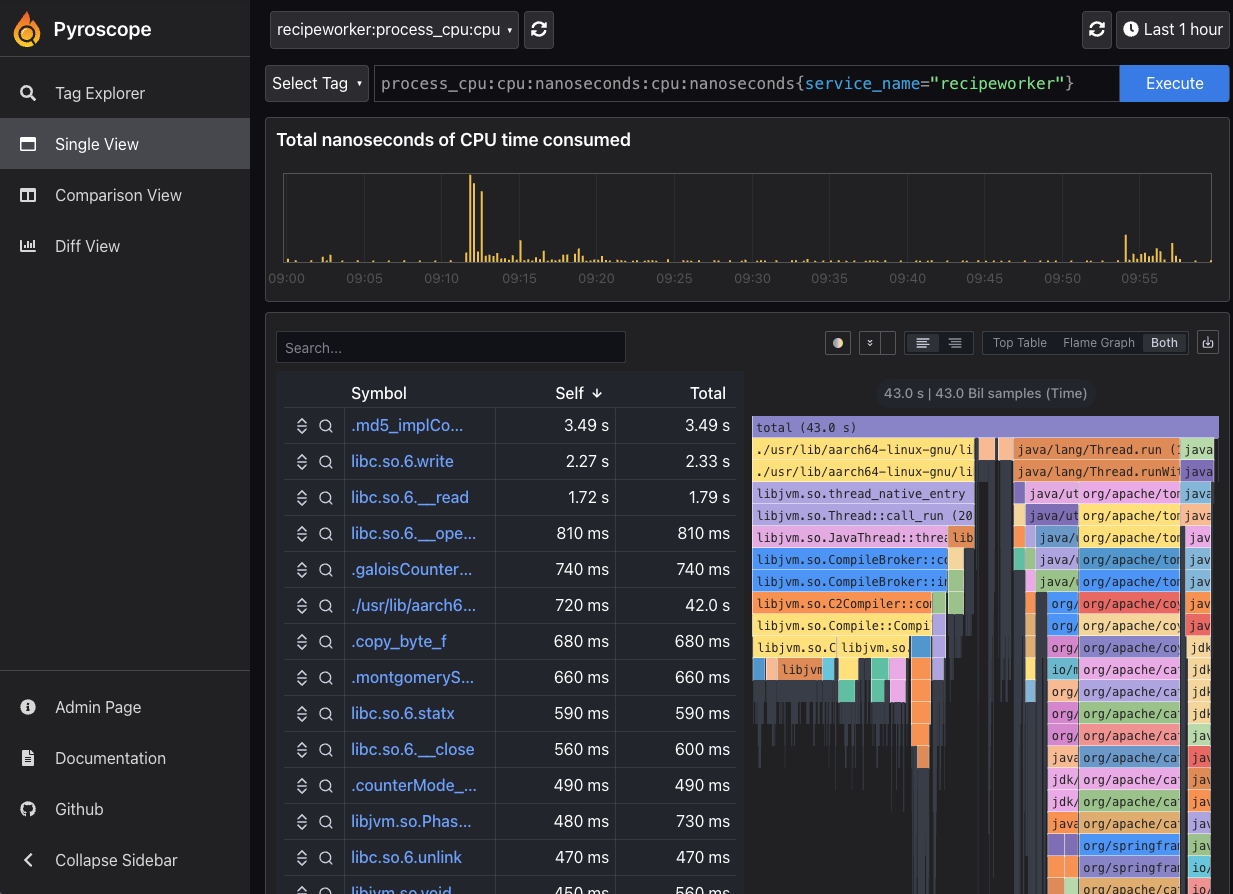The width and height of the screenshot is (1233, 894).
Task: Click sandwich arrows icon for .galoisCounter row
Action: tap(302, 570)
